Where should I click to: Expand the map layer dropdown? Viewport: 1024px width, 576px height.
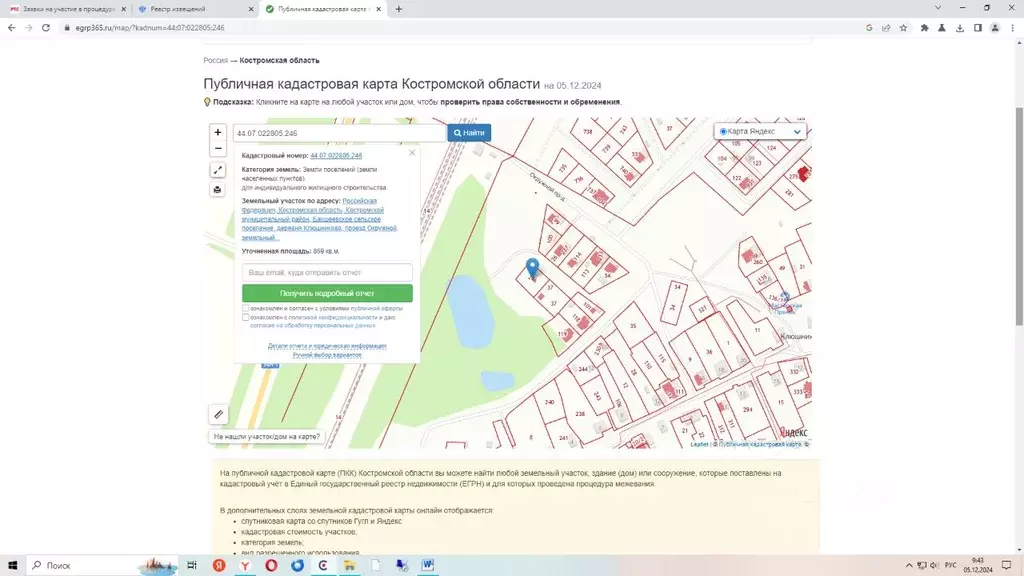point(797,131)
